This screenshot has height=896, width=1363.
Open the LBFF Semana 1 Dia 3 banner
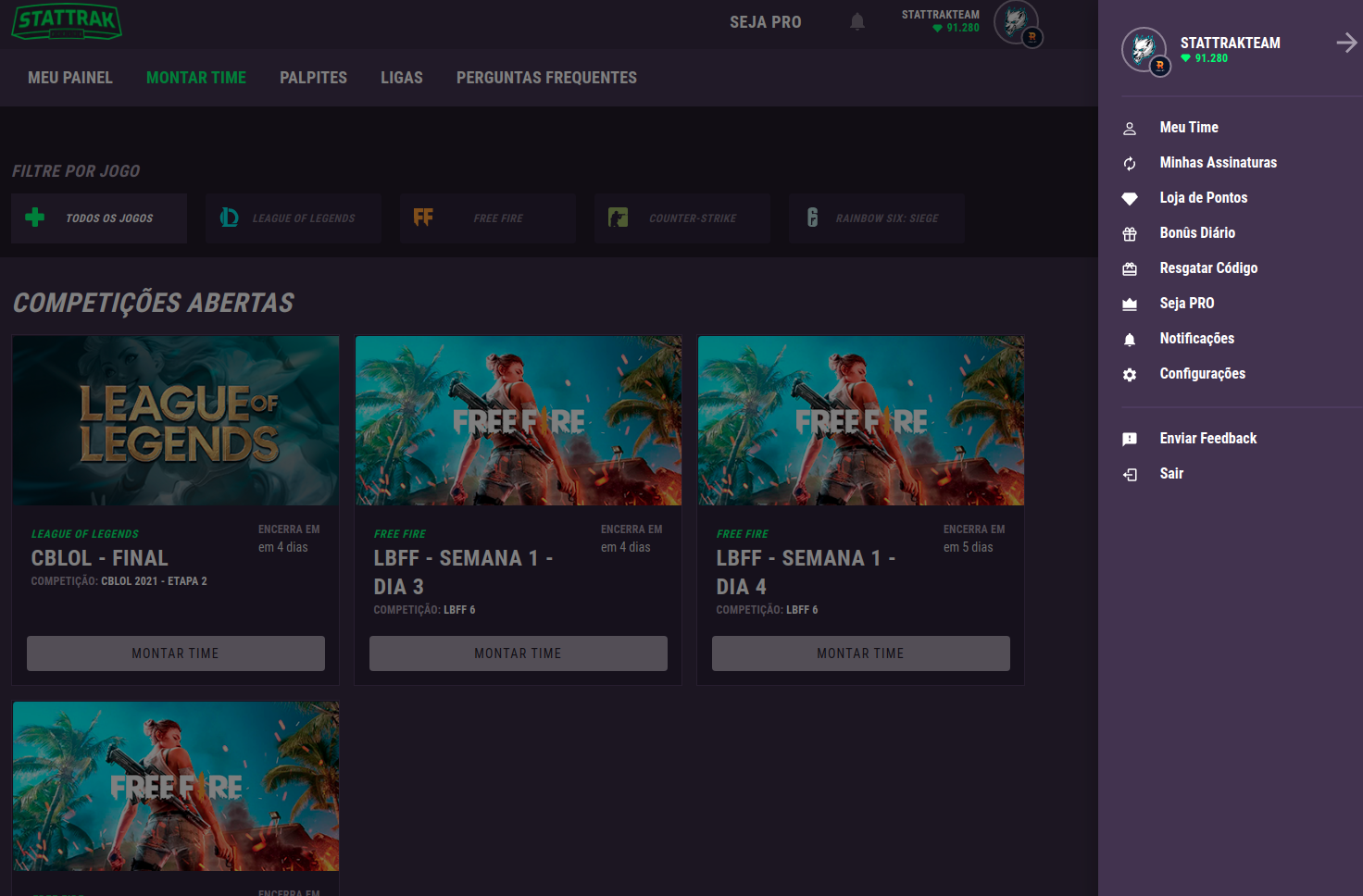pos(519,421)
